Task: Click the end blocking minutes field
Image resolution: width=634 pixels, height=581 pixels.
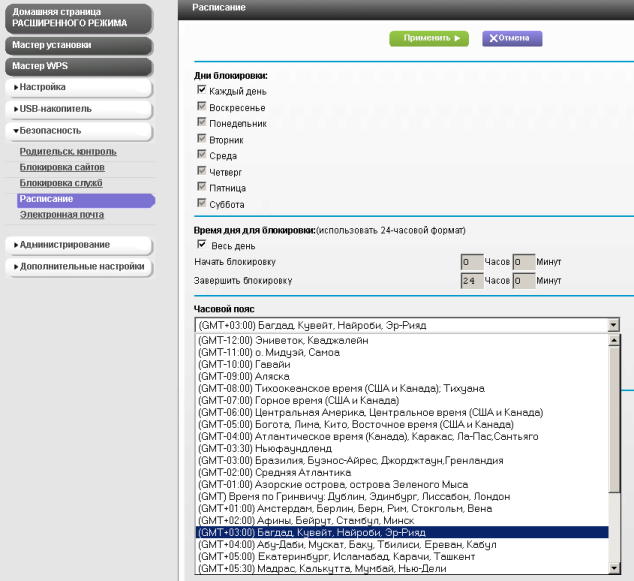Action: pyautogui.click(x=524, y=281)
